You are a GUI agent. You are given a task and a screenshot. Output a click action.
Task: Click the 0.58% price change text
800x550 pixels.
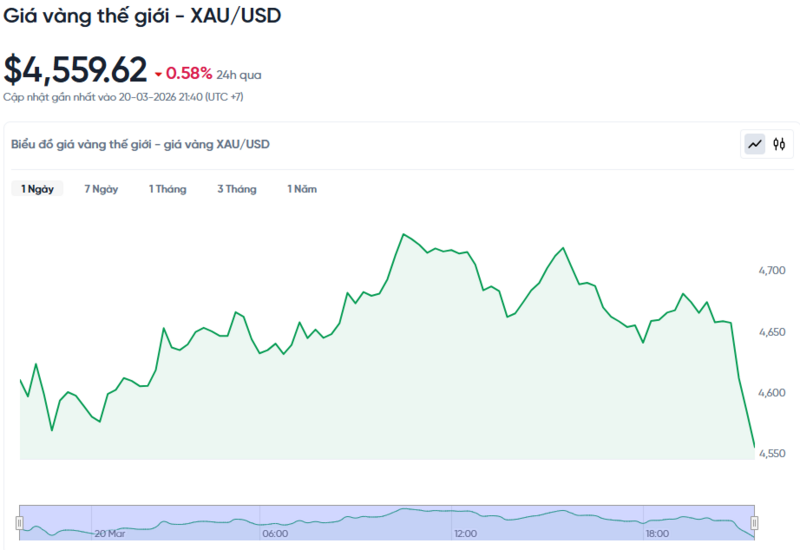[189, 73]
